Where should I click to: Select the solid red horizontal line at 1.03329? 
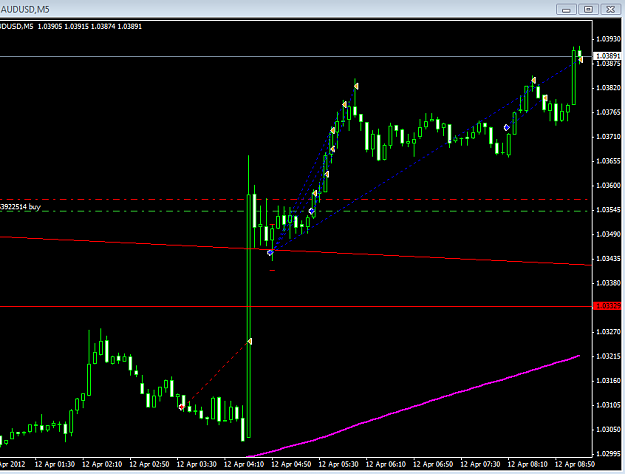point(296,306)
